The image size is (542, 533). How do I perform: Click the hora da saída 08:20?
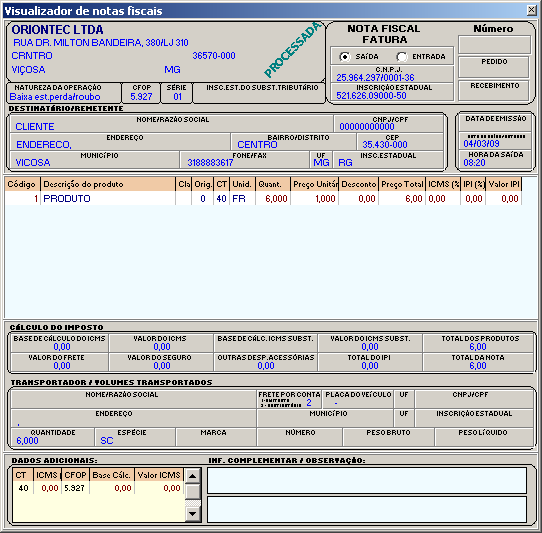(474, 162)
